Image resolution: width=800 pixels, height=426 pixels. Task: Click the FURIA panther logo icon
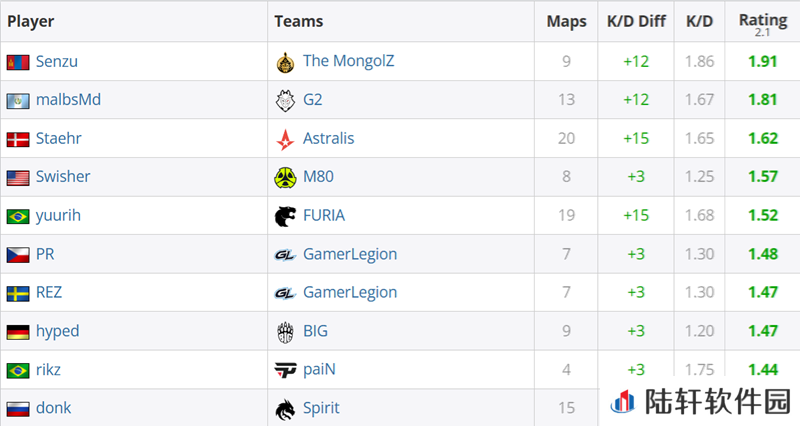(x=285, y=216)
